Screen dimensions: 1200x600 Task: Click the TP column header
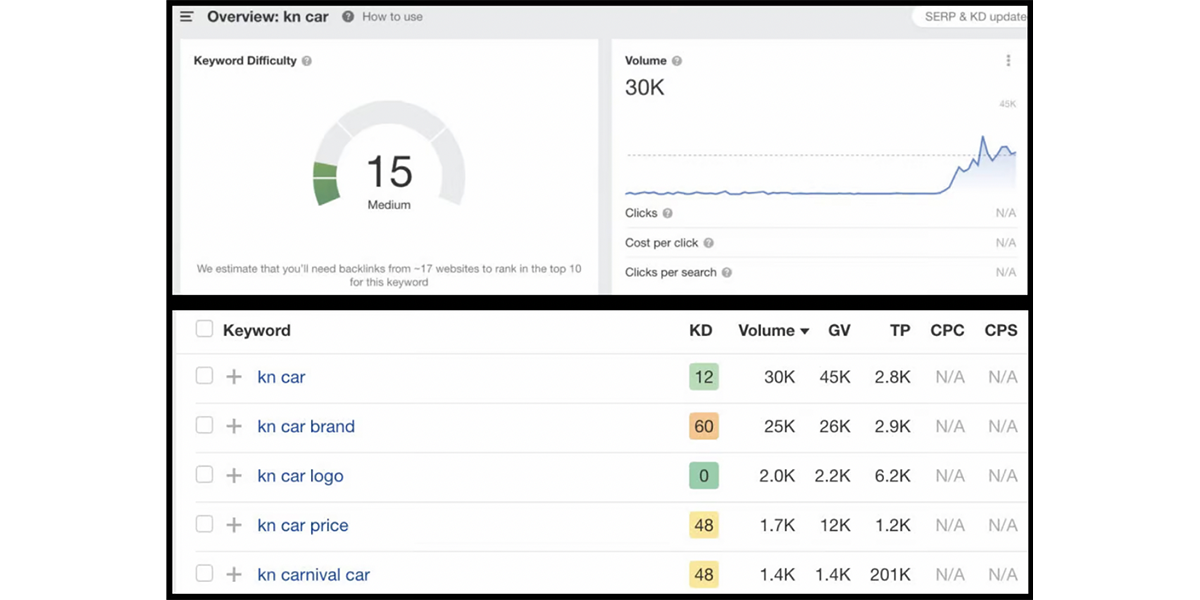(x=900, y=330)
